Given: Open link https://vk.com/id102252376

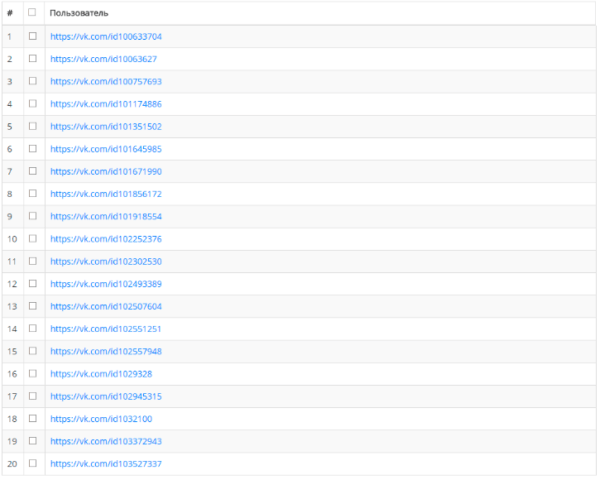Looking at the screenshot, I should [x=106, y=239].
